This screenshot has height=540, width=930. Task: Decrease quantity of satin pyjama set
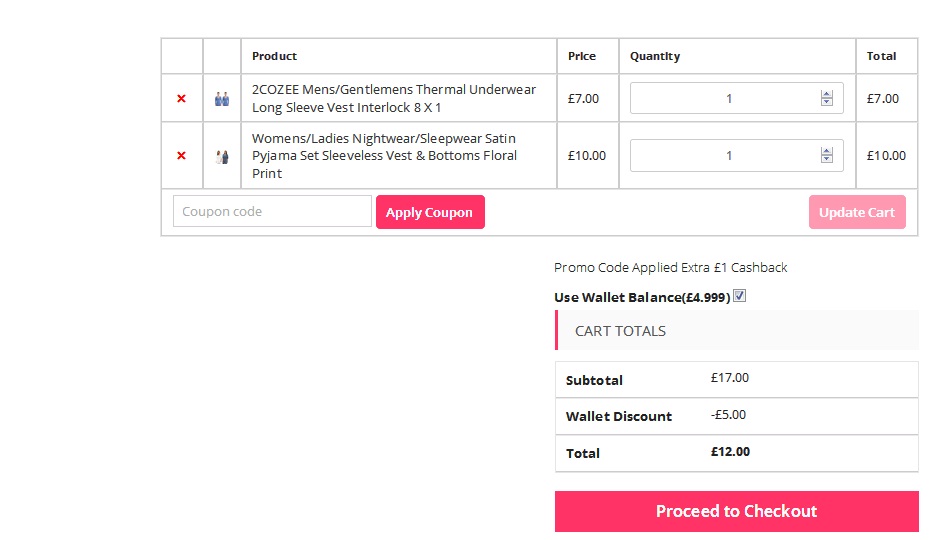pyautogui.click(x=827, y=159)
